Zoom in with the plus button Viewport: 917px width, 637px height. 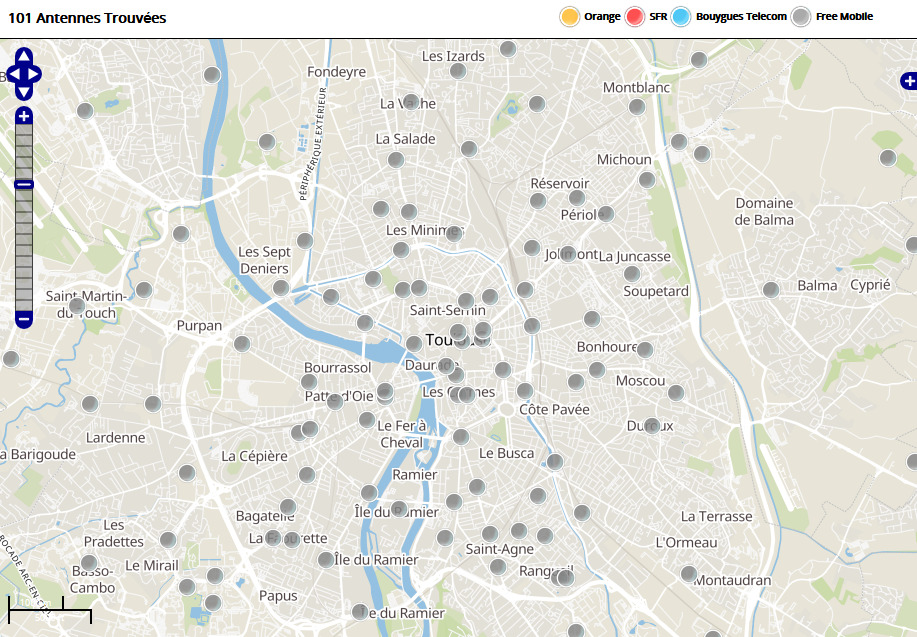pos(24,117)
